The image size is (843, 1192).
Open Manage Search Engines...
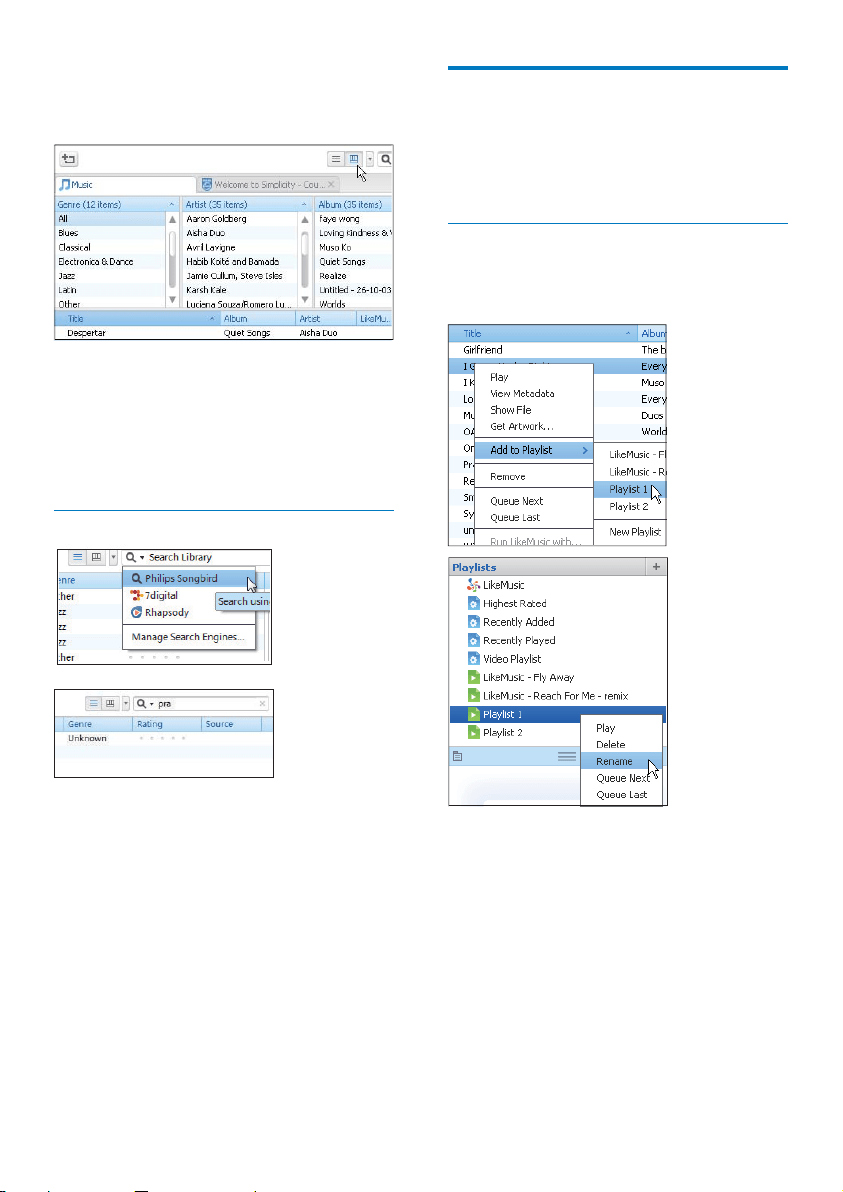coord(188,637)
